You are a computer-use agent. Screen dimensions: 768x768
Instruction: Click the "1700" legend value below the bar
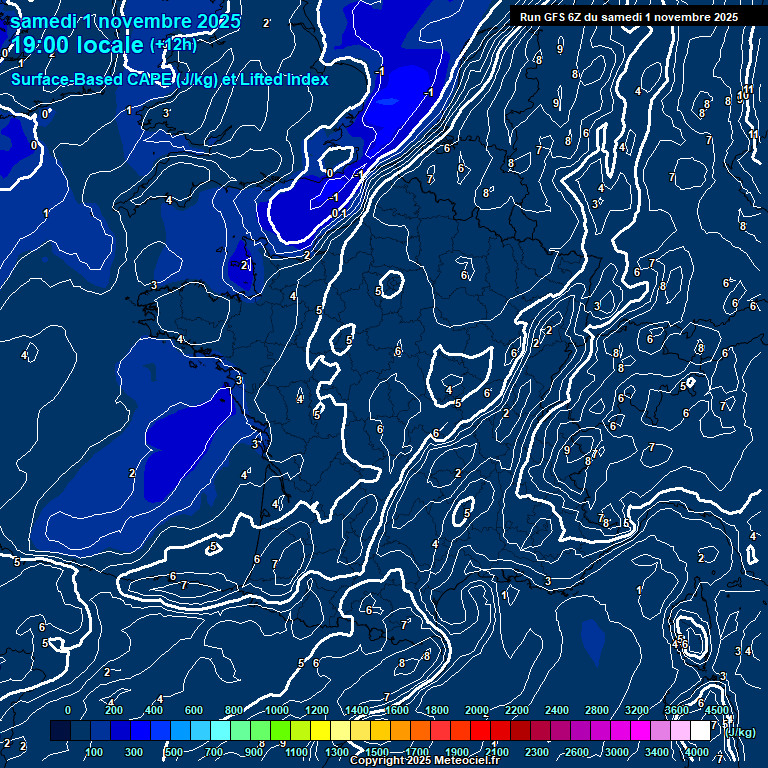click(417, 752)
